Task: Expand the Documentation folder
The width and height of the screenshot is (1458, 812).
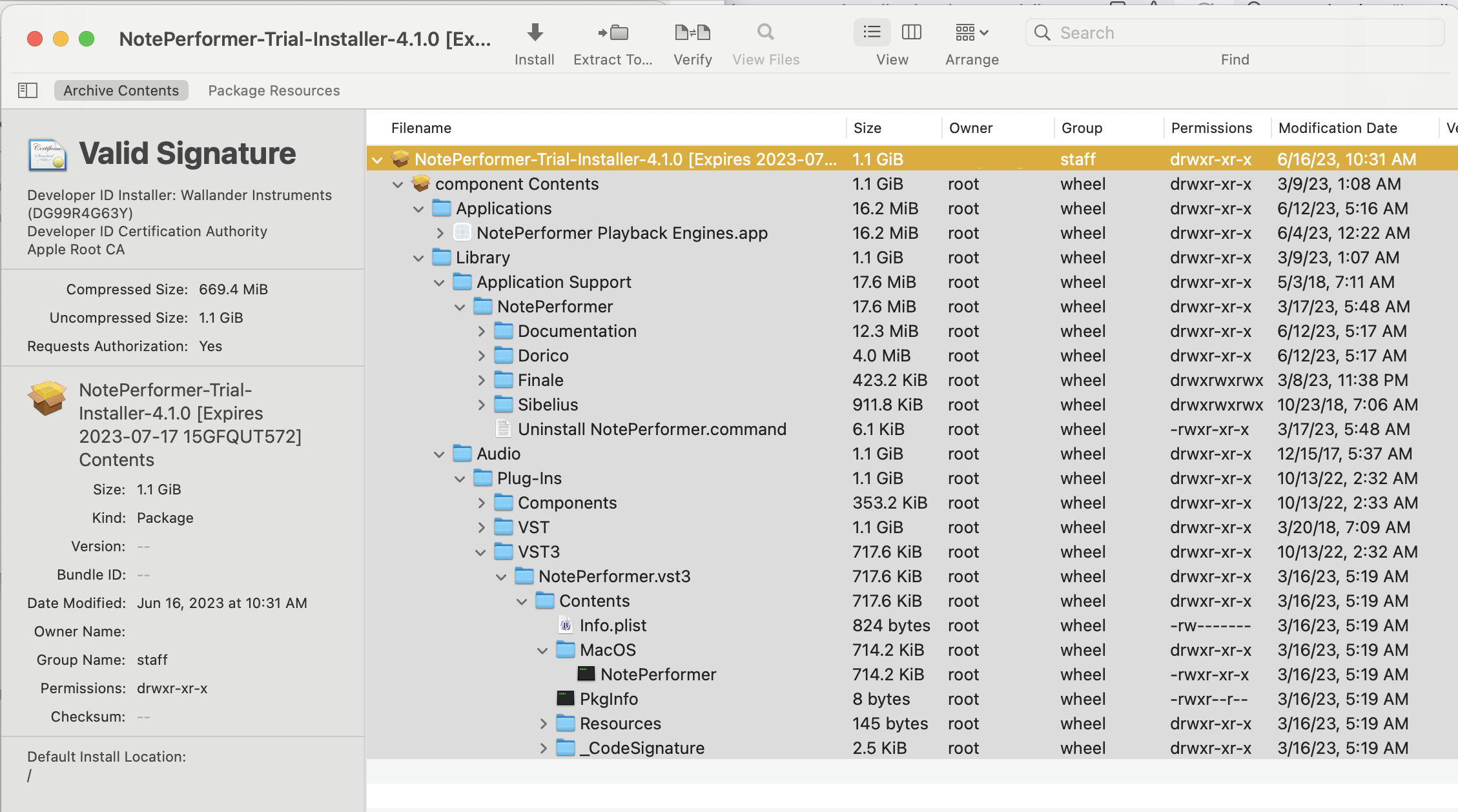Action: click(482, 331)
